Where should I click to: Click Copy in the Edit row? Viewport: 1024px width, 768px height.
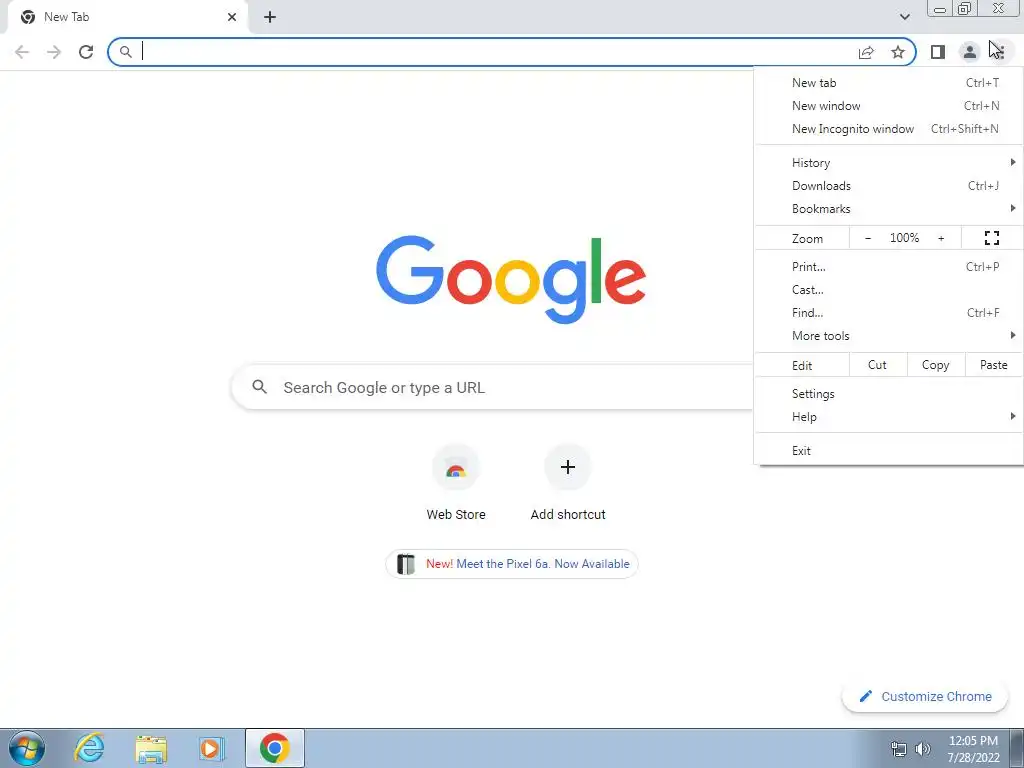coord(936,365)
